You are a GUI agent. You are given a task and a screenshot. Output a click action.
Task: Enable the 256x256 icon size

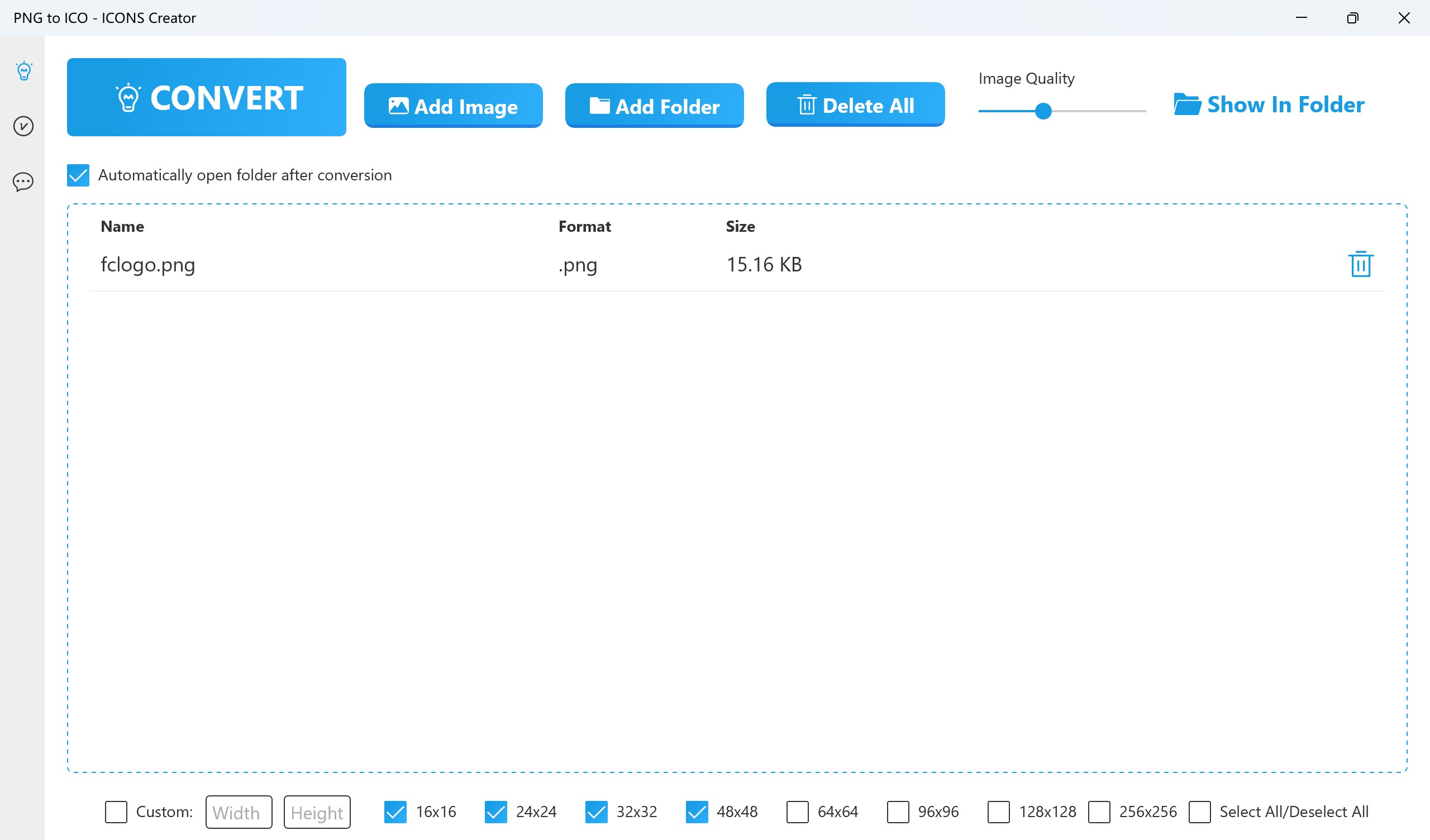[x=1099, y=812]
